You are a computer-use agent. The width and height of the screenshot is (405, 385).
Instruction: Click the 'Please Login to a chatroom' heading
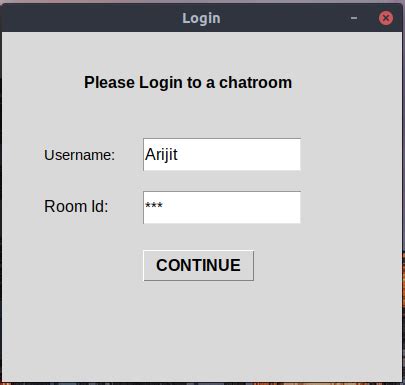(x=188, y=82)
